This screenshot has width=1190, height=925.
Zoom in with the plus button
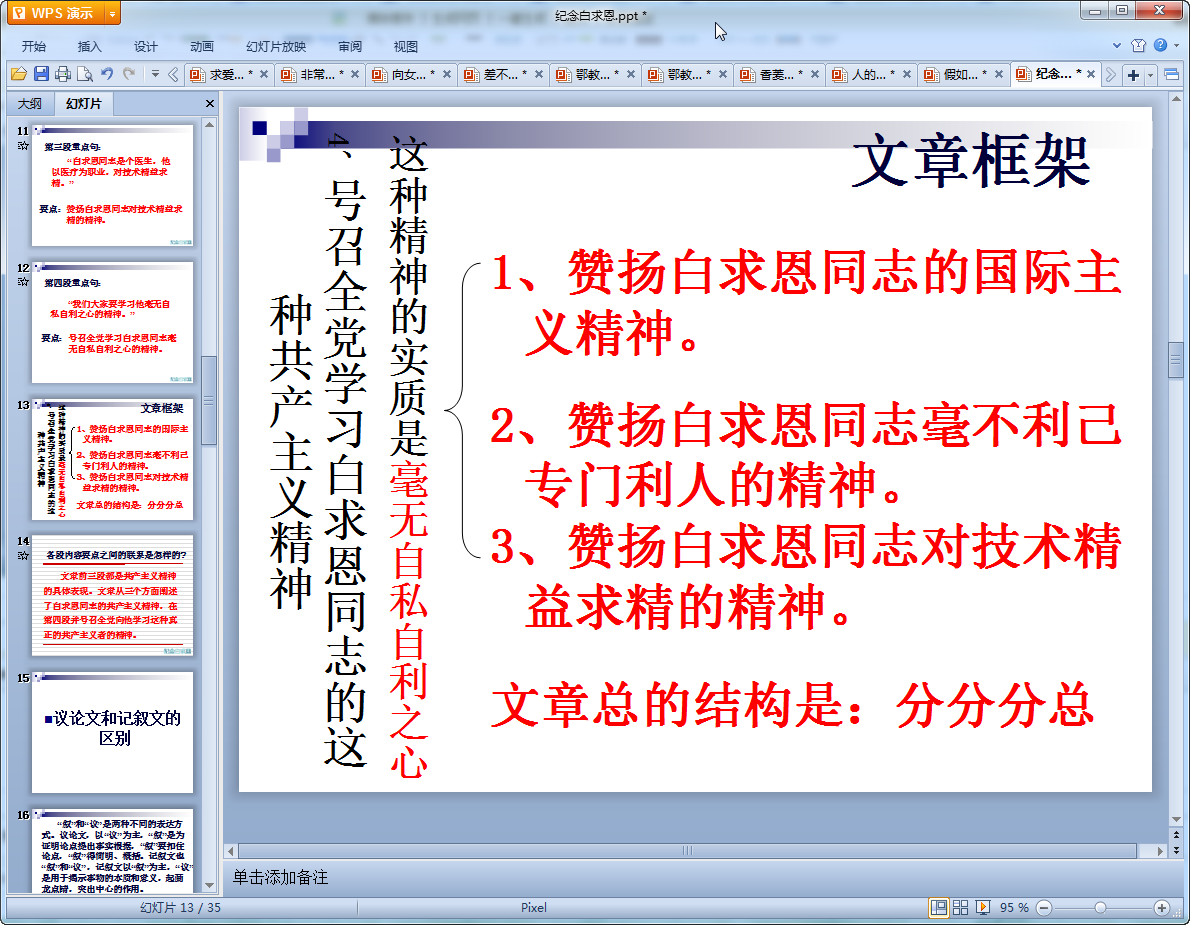[1161, 908]
